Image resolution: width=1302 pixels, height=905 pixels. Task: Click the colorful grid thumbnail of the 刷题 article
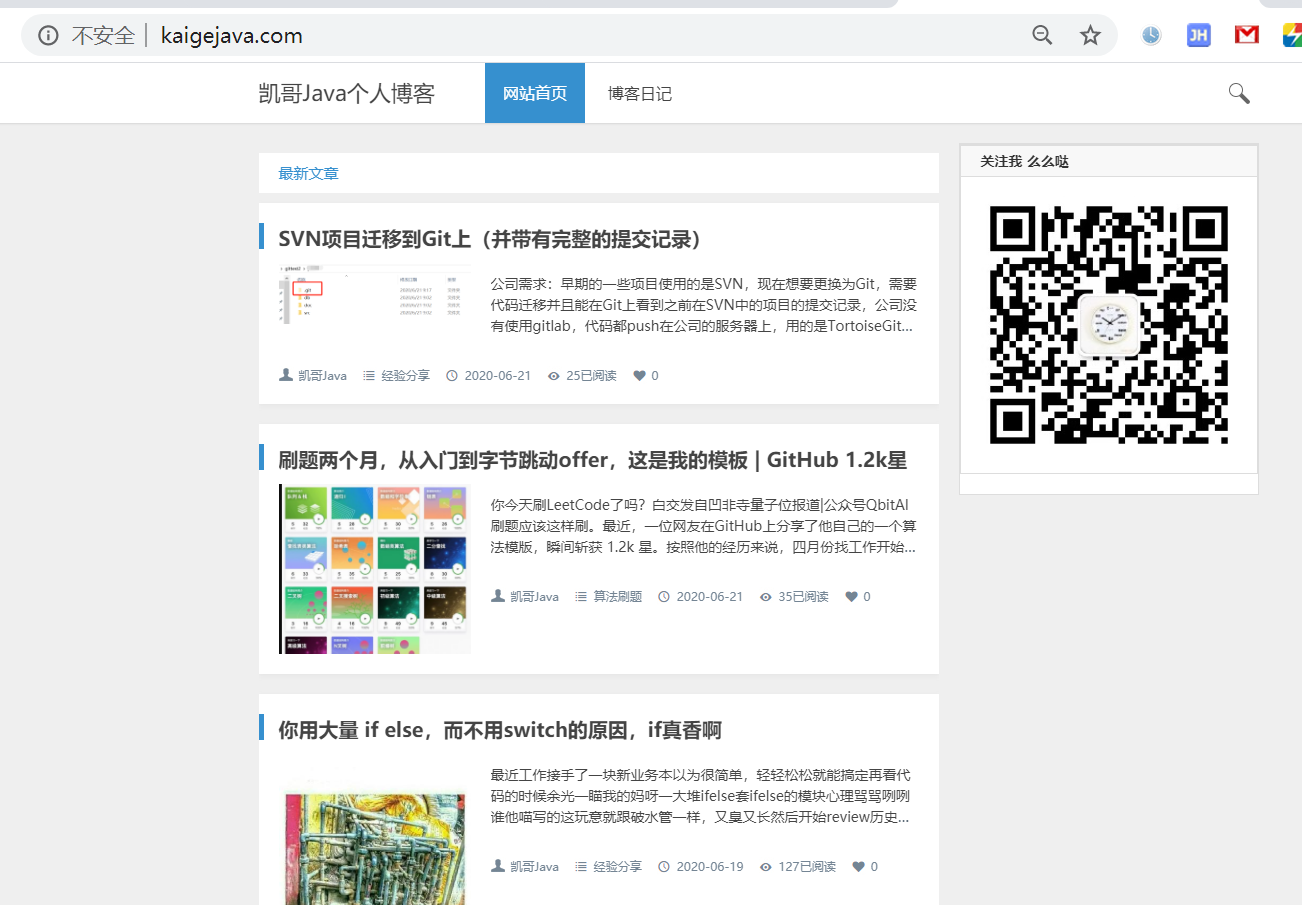tap(375, 569)
